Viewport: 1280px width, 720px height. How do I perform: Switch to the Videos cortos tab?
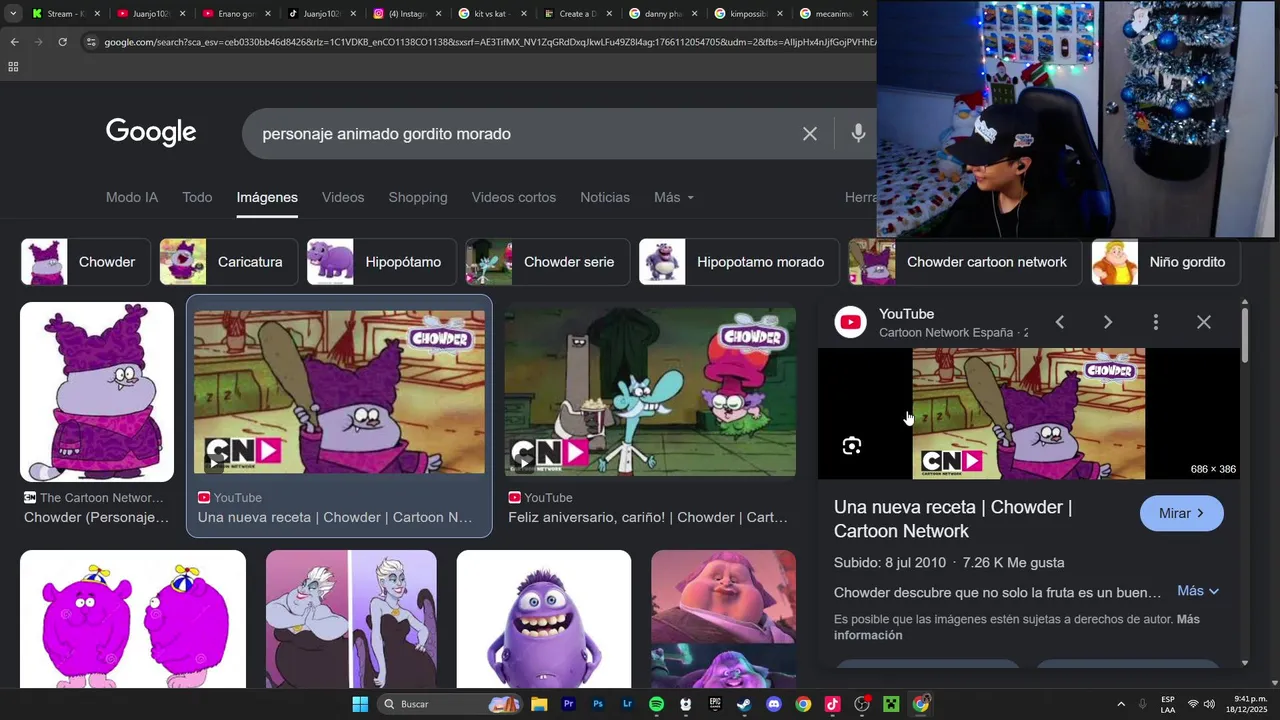pos(514,197)
